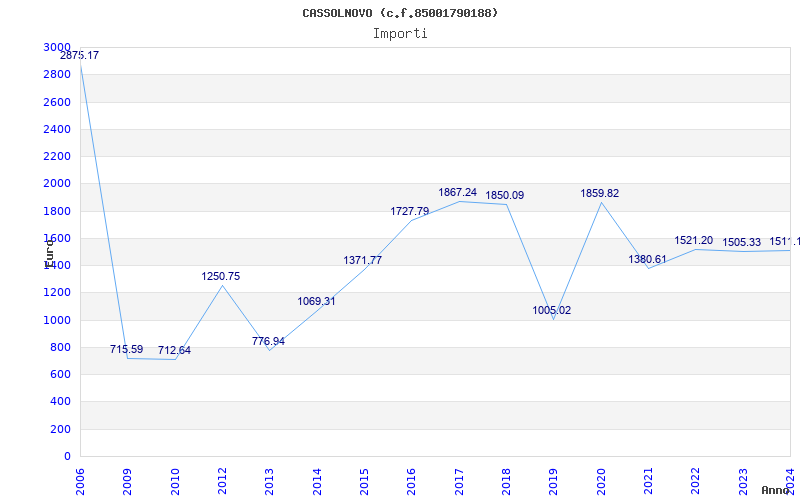Click the x-axis year 2012
Screen dimensions: 800x500
tap(222, 482)
